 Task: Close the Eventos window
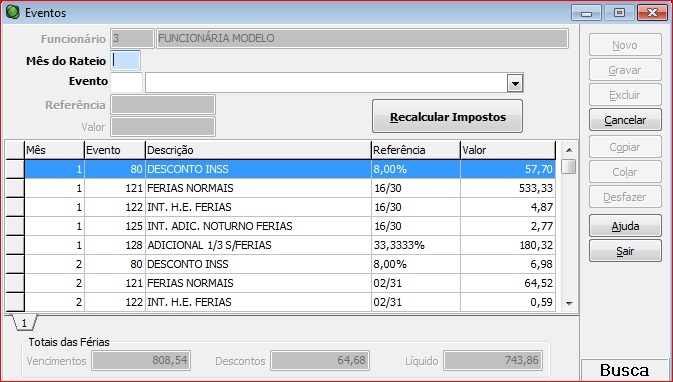pyautogui.click(x=652, y=13)
